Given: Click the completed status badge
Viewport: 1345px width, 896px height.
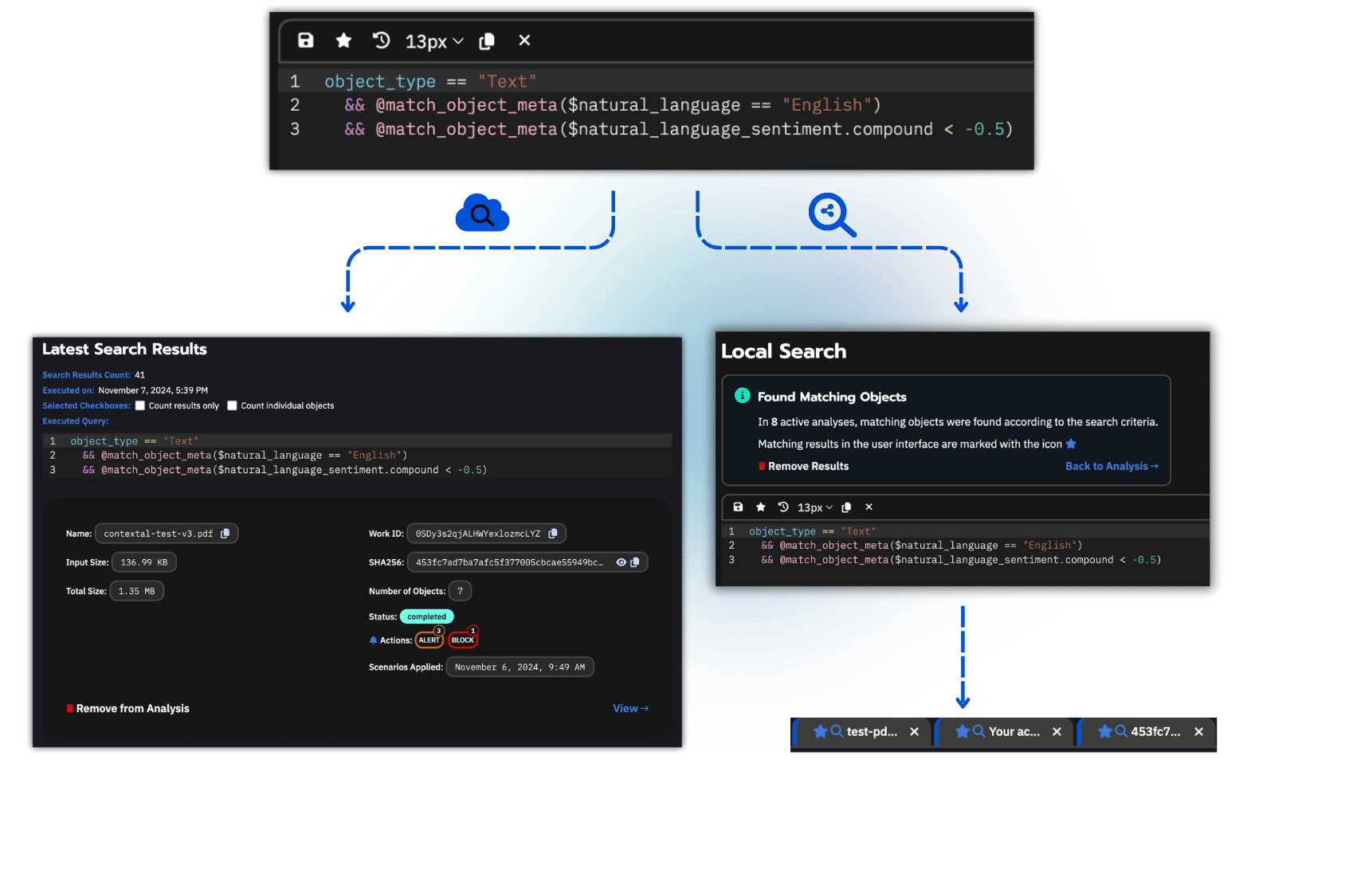Looking at the screenshot, I should click(x=426, y=616).
